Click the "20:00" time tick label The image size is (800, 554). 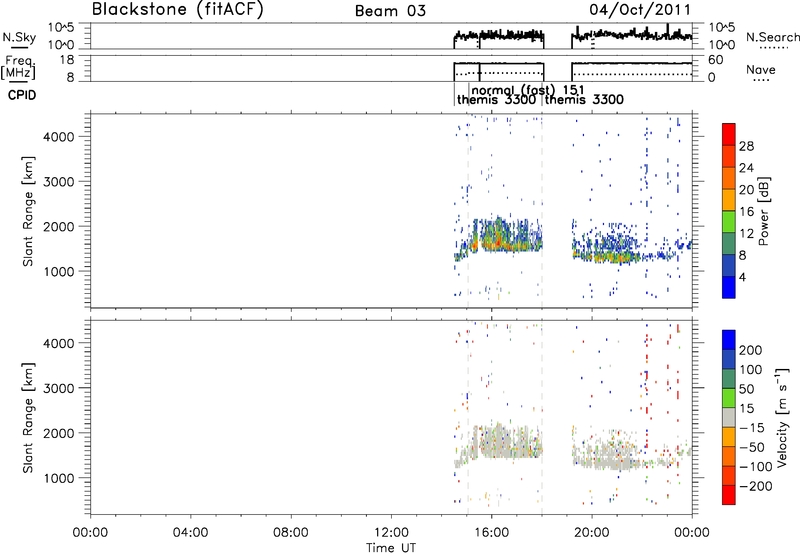click(x=591, y=533)
